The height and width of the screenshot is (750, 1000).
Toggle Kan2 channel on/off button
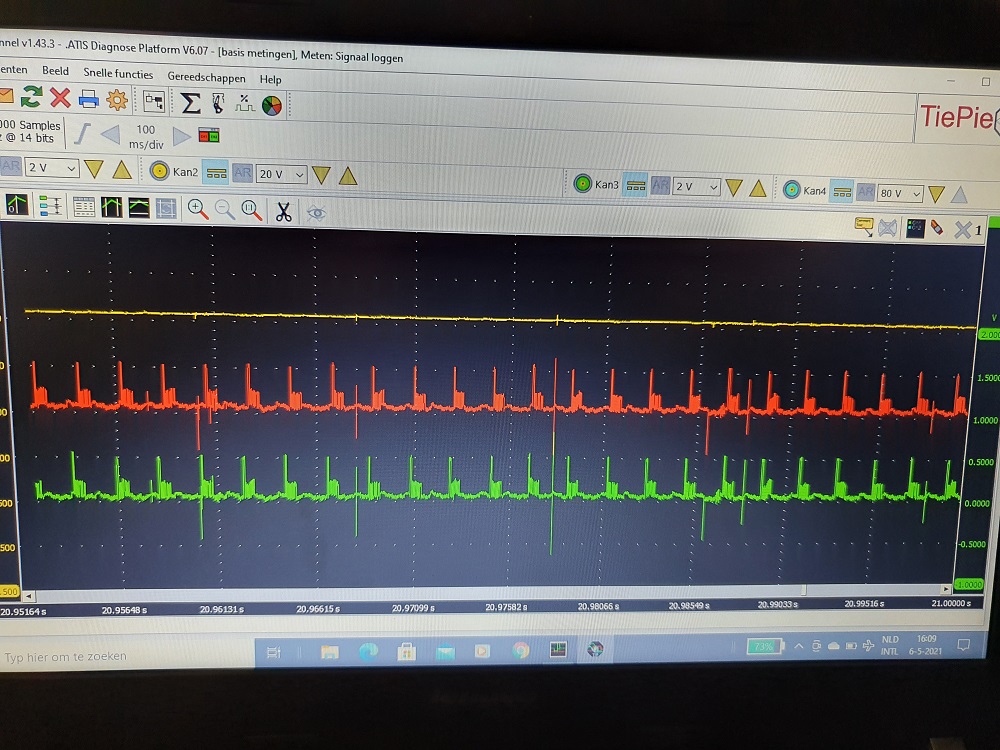[x=159, y=171]
